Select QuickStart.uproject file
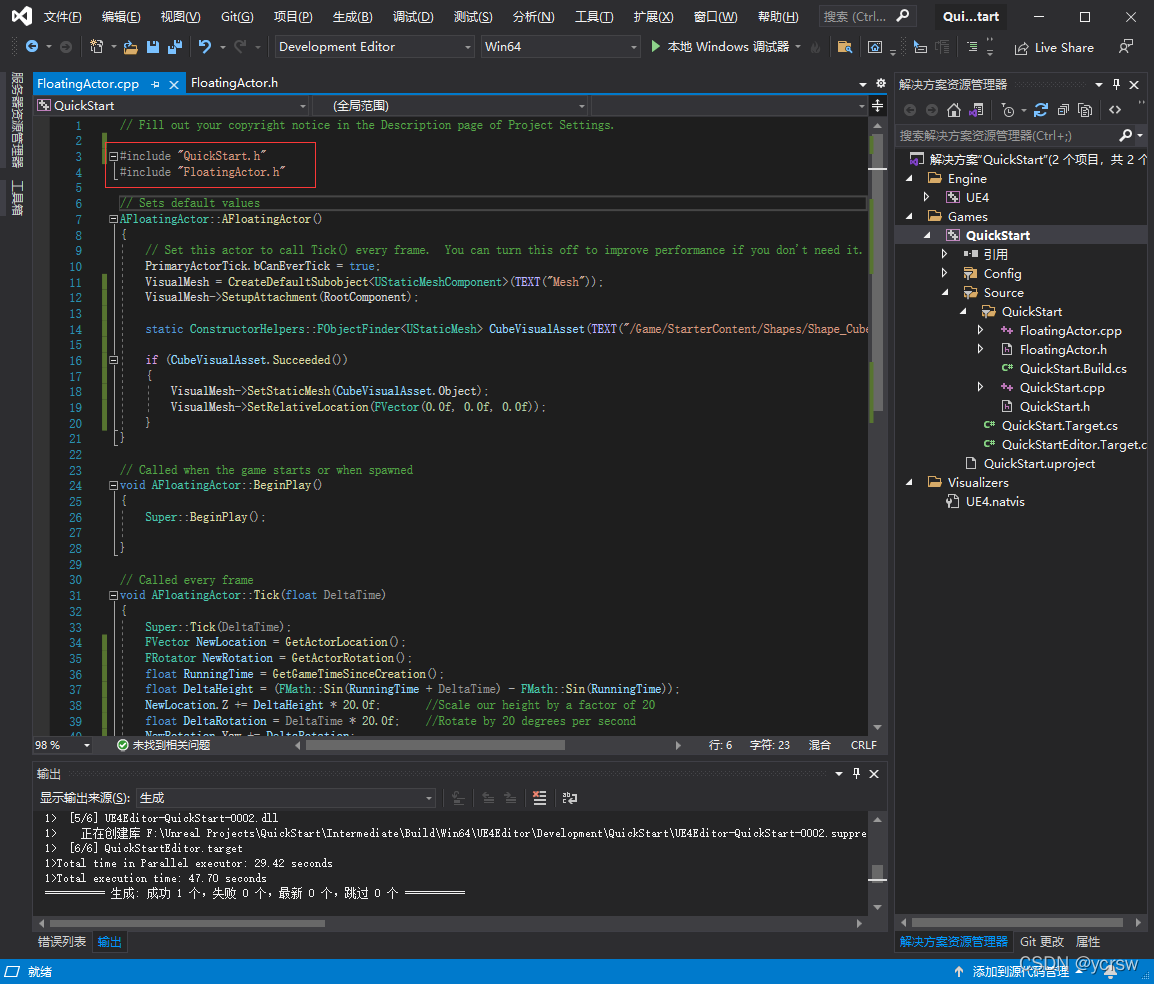 [x=1038, y=464]
